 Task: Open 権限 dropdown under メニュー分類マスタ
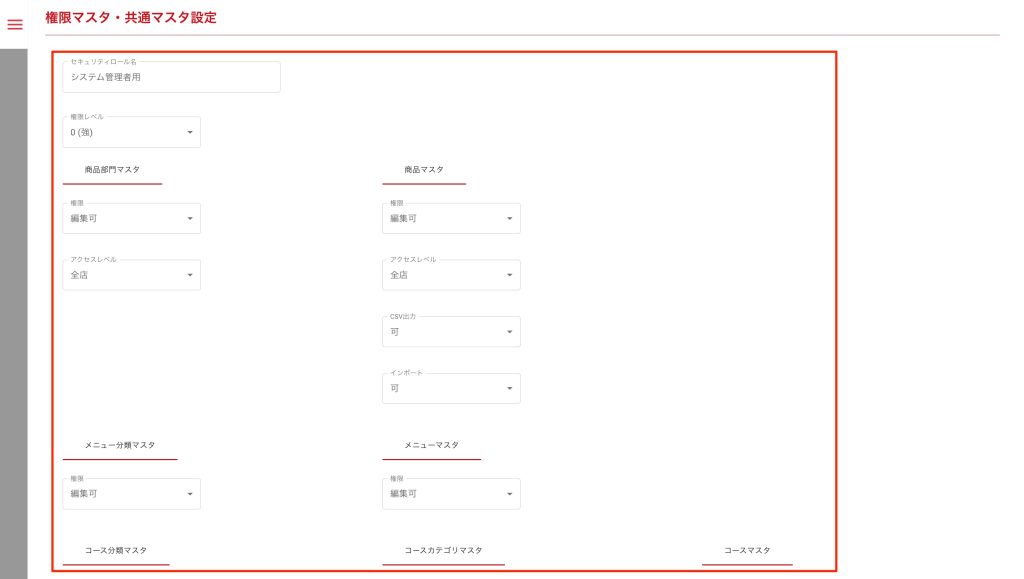point(131,494)
